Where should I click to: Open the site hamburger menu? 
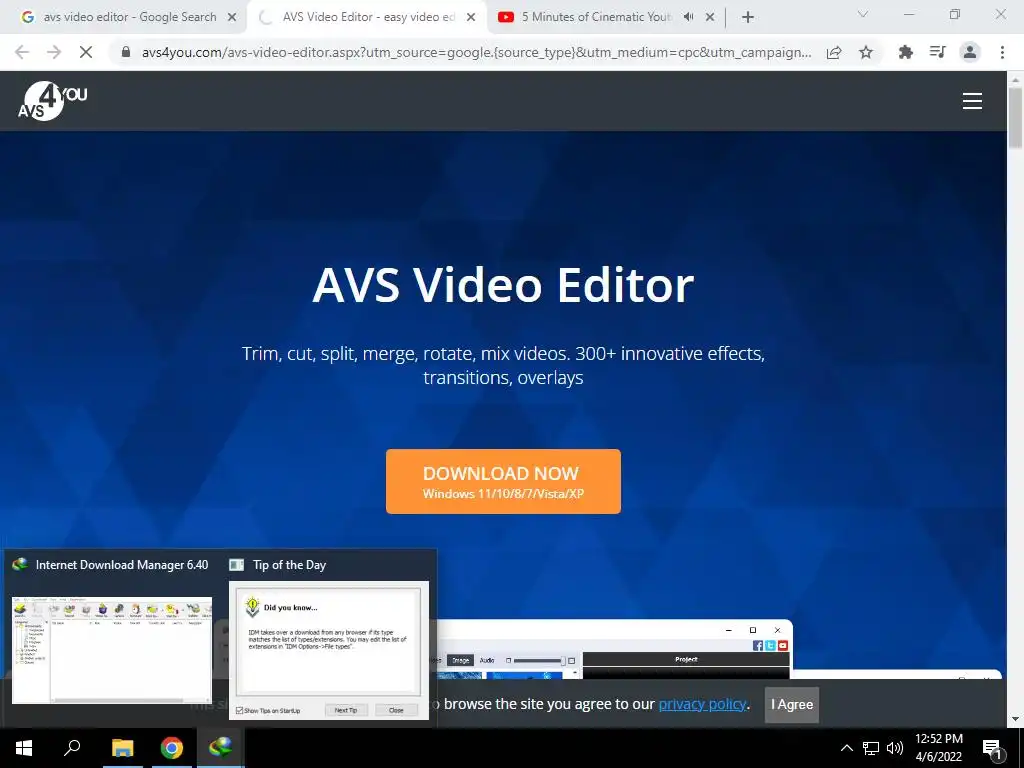click(x=972, y=101)
